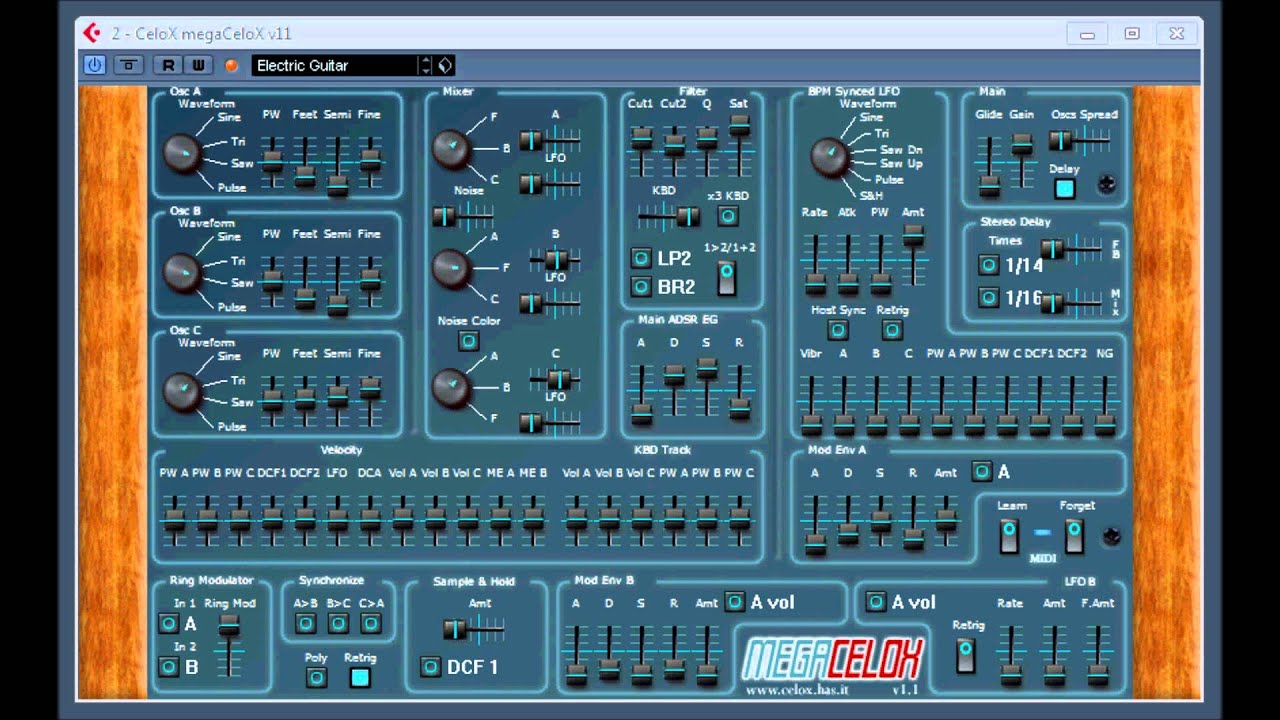Toggle the plugin power/bypass button
Screen dimensions: 1280x720
click(94, 65)
